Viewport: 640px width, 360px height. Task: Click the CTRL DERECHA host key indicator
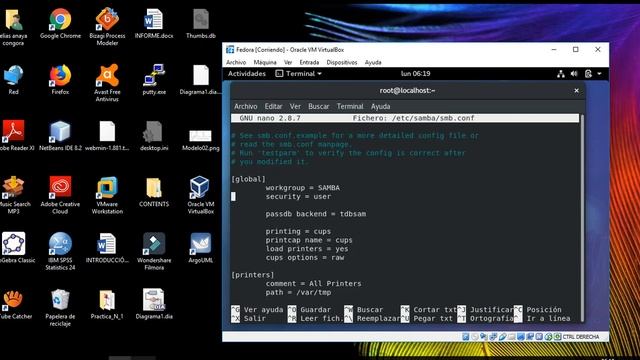[x=580, y=337]
